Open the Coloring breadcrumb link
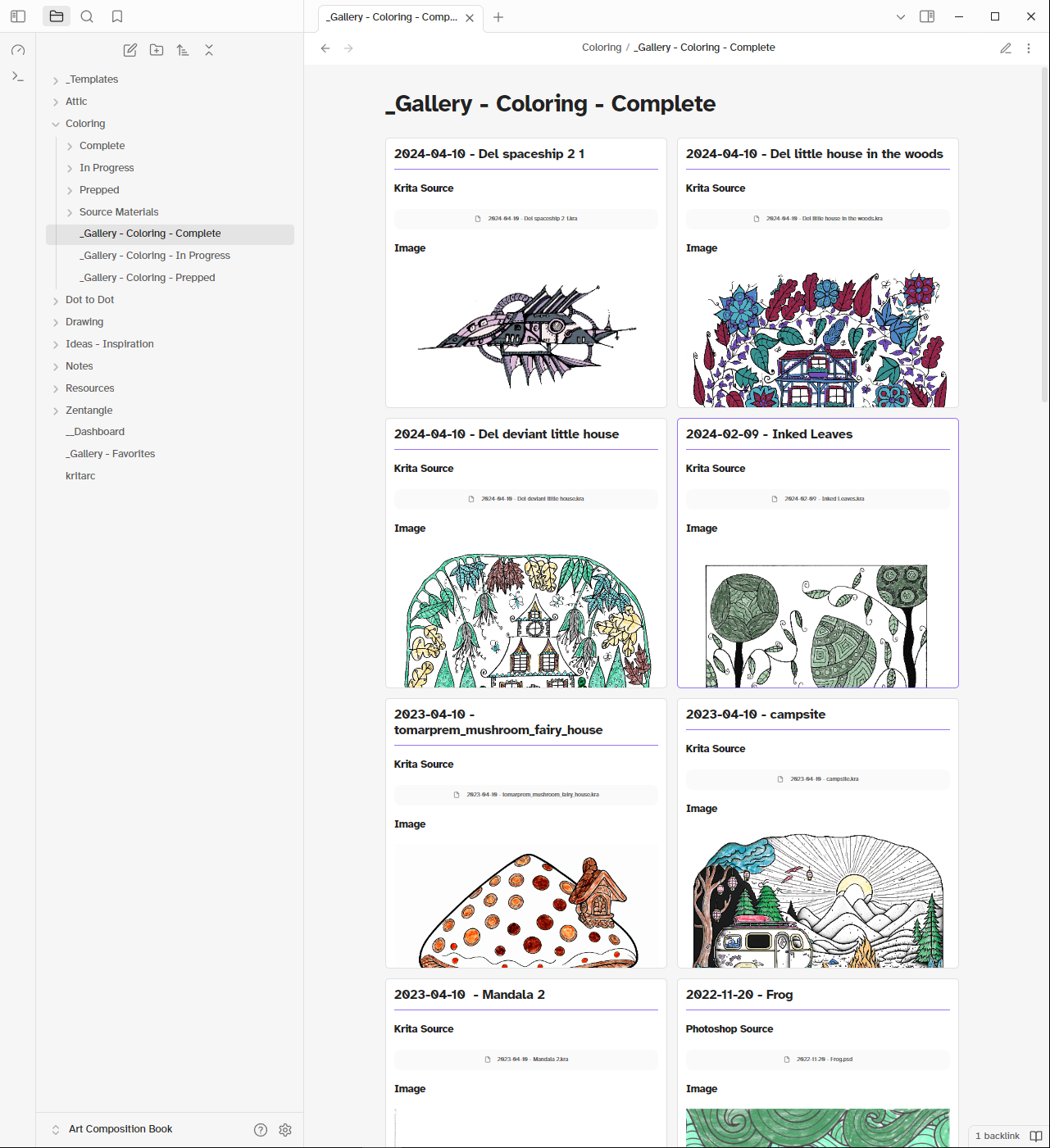Image resolution: width=1050 pixels, height=1148 pixels. point(601,47)
